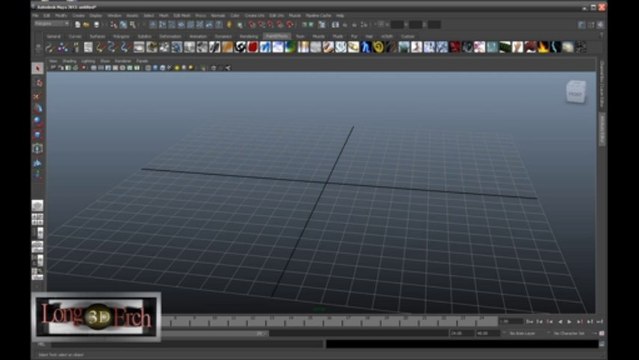Show Channel Box sidebar toggle icon
The image size is (639, 360).
pos(600,25)
